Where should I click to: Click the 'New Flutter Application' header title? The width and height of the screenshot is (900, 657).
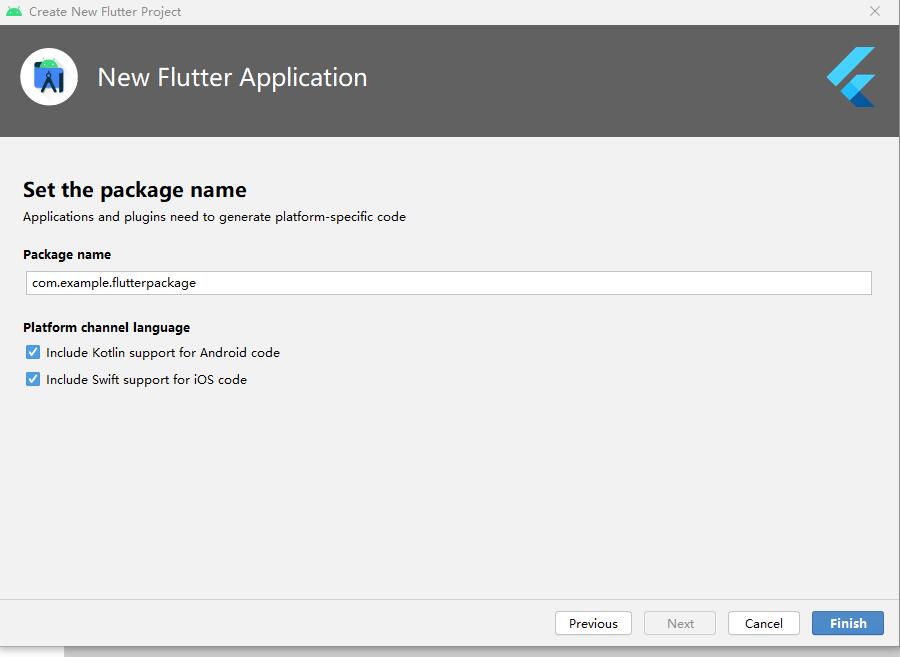click(x=232, y=77)
